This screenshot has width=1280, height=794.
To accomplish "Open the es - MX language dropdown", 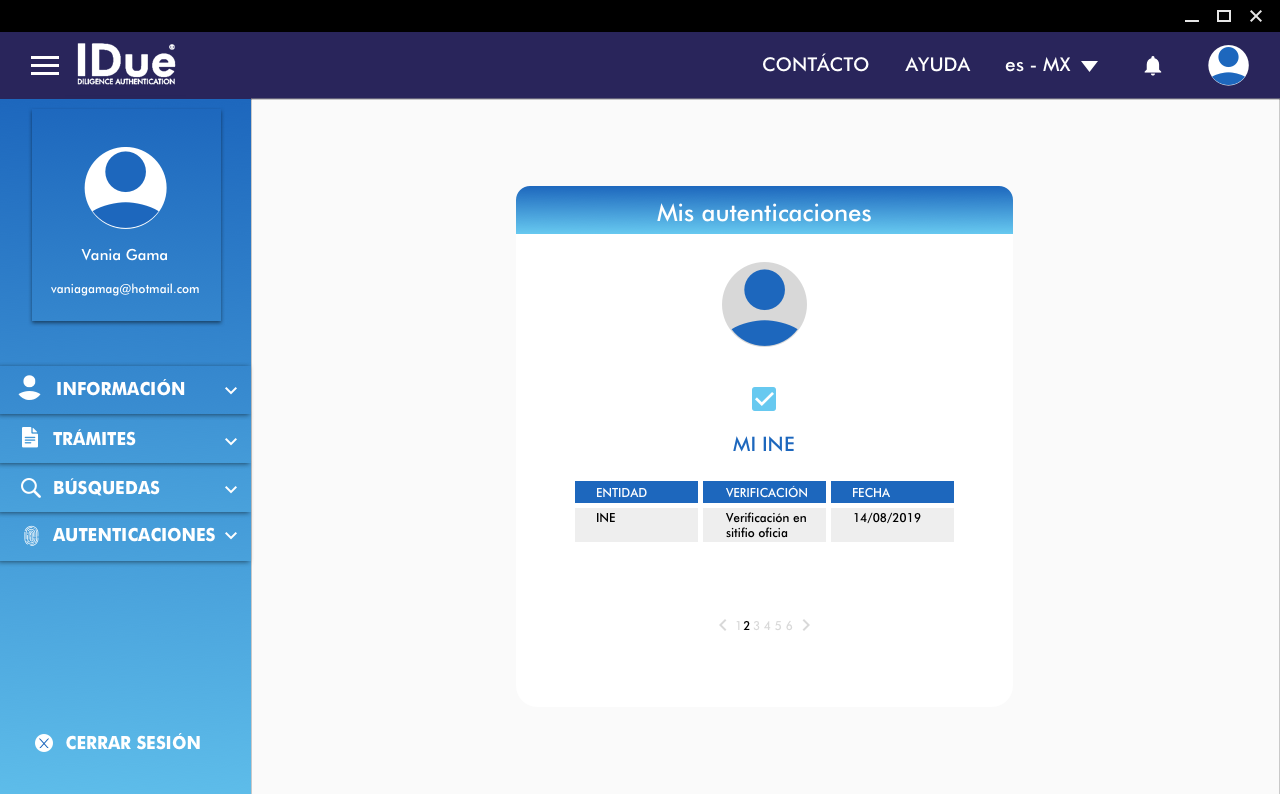I will [1051, 65].
